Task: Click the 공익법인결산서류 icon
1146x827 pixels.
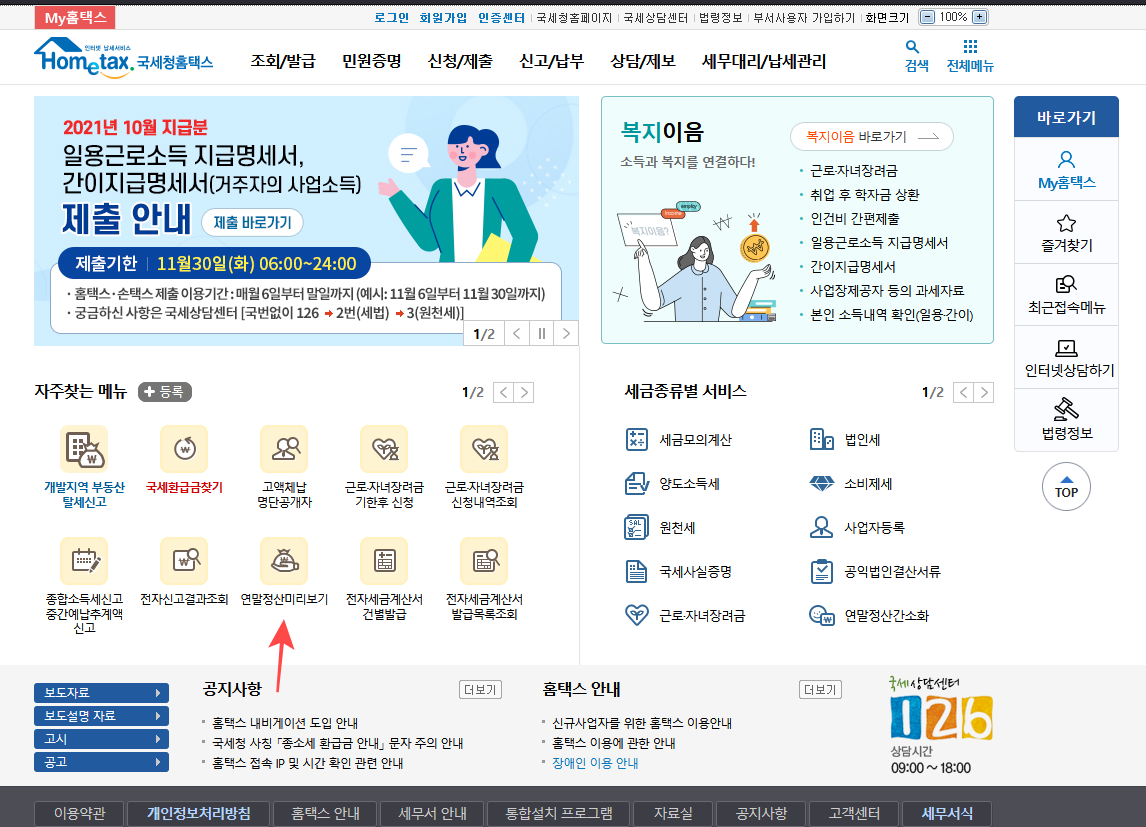Action: tap(821, 571)
